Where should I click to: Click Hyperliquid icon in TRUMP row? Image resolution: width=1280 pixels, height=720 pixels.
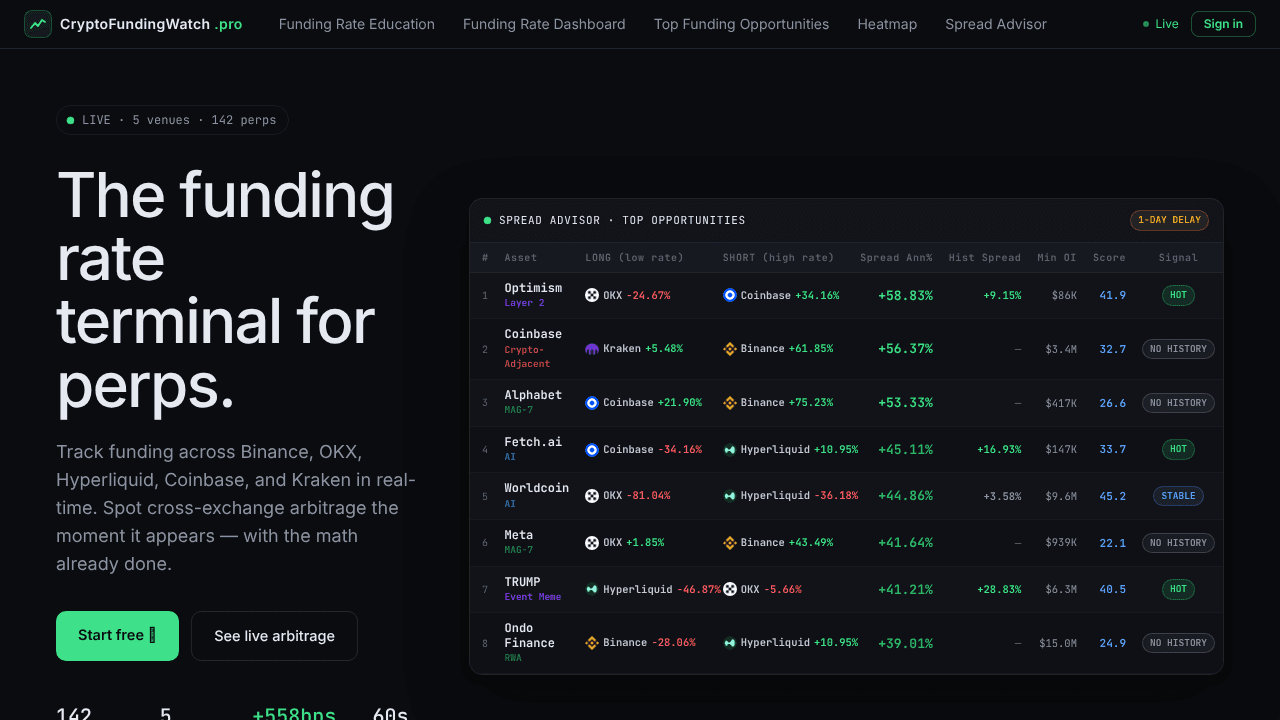(592, 589)
